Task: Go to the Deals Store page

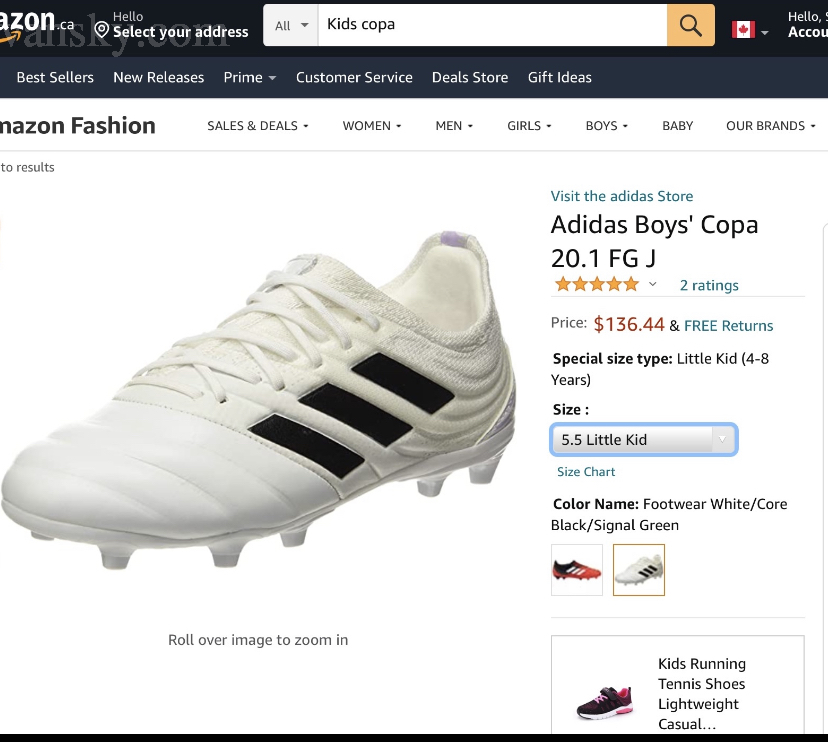Action: coord(470,77)
